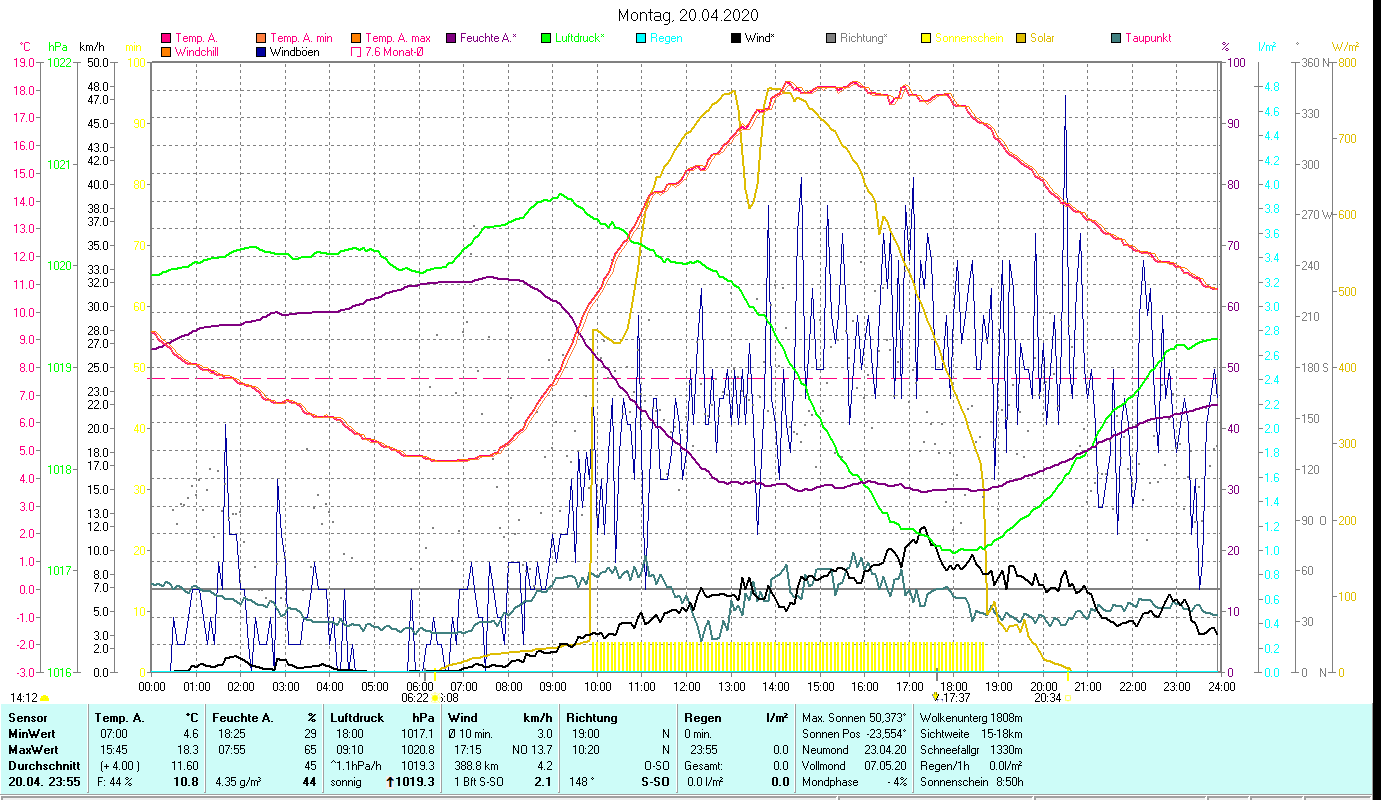The image size is (1381, 800).
Task: Click the Regen column header in table
Action: coord(703,717)
